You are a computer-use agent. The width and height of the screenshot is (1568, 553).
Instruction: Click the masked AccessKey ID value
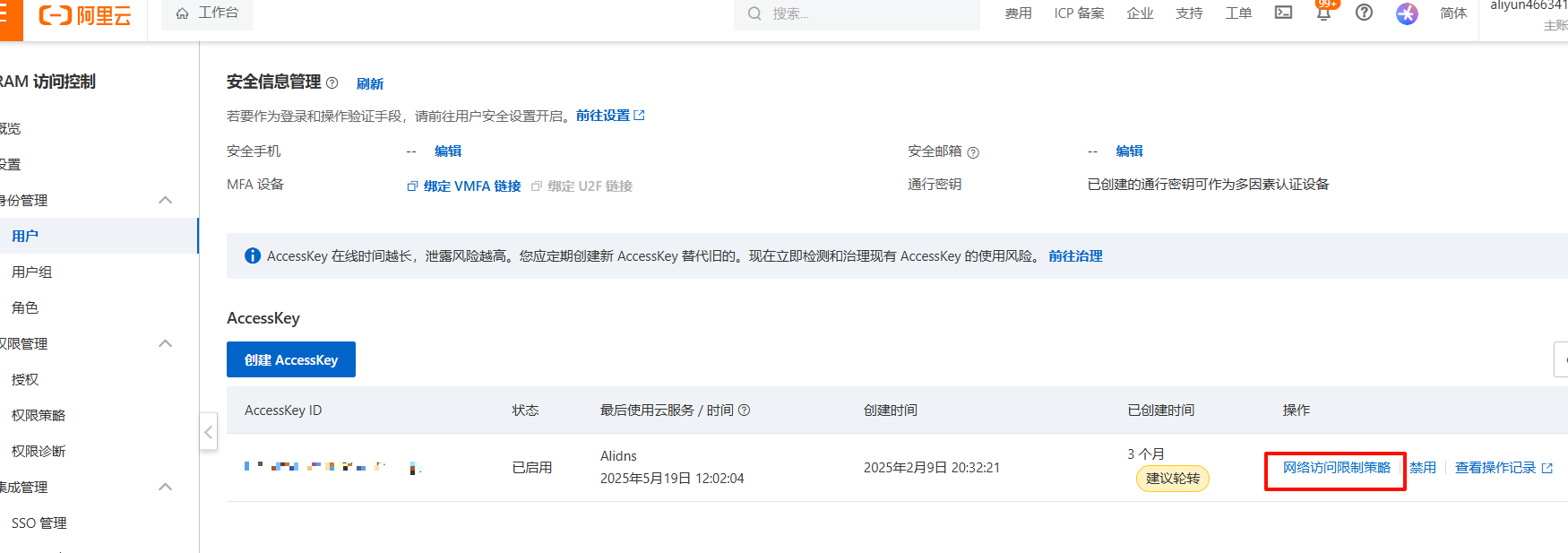(x=332, y=467)
